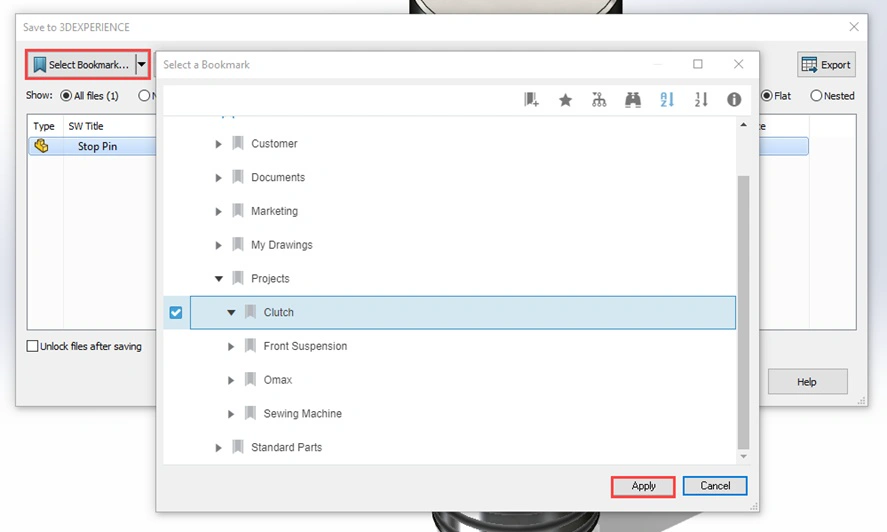This screenshot has height=532, width=887.
Task: Select the Documents tree item label
Action: pyautogui.click(x=278, y=177)
